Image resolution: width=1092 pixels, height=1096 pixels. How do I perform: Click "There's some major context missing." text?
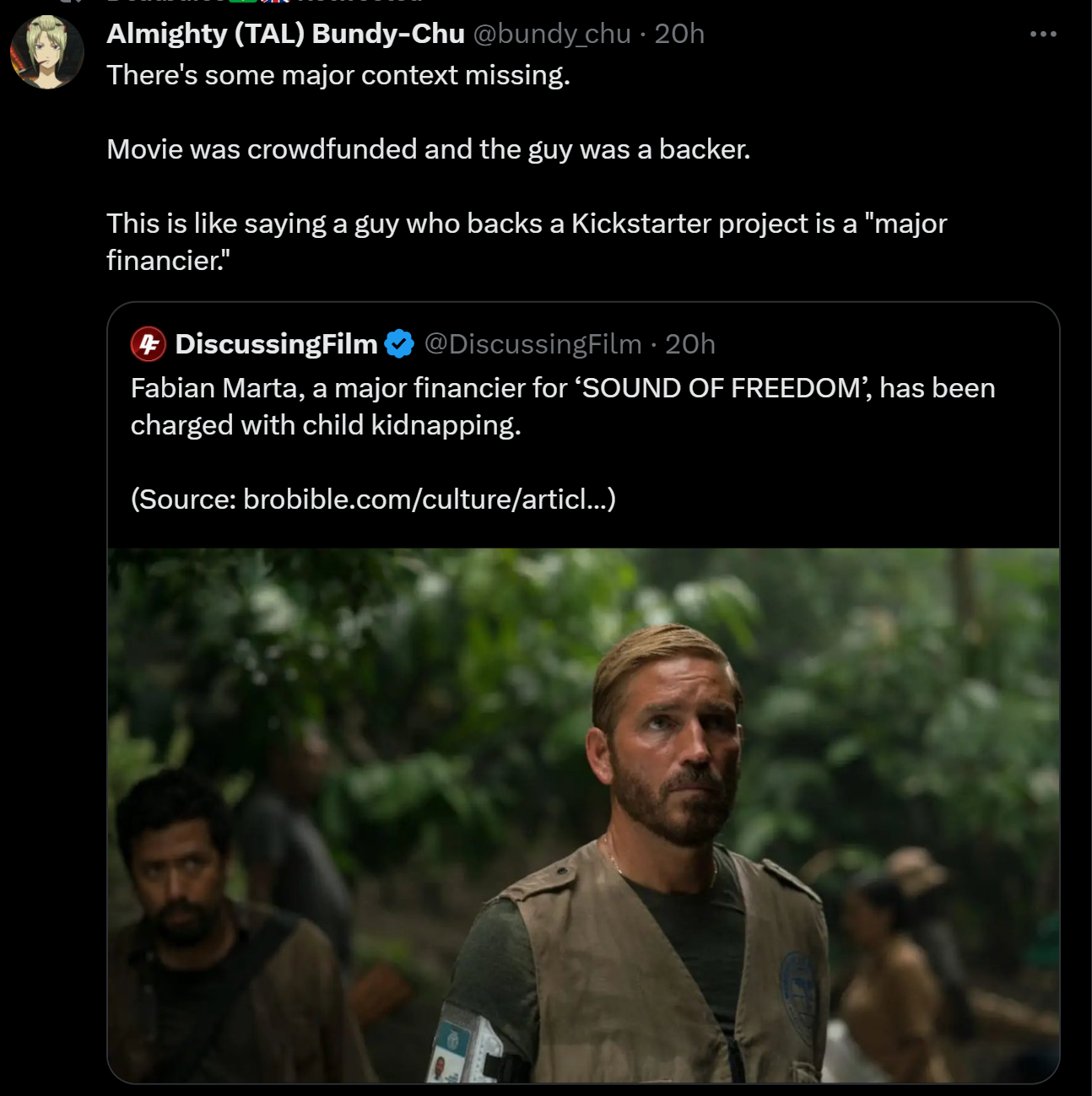point(338,75)
